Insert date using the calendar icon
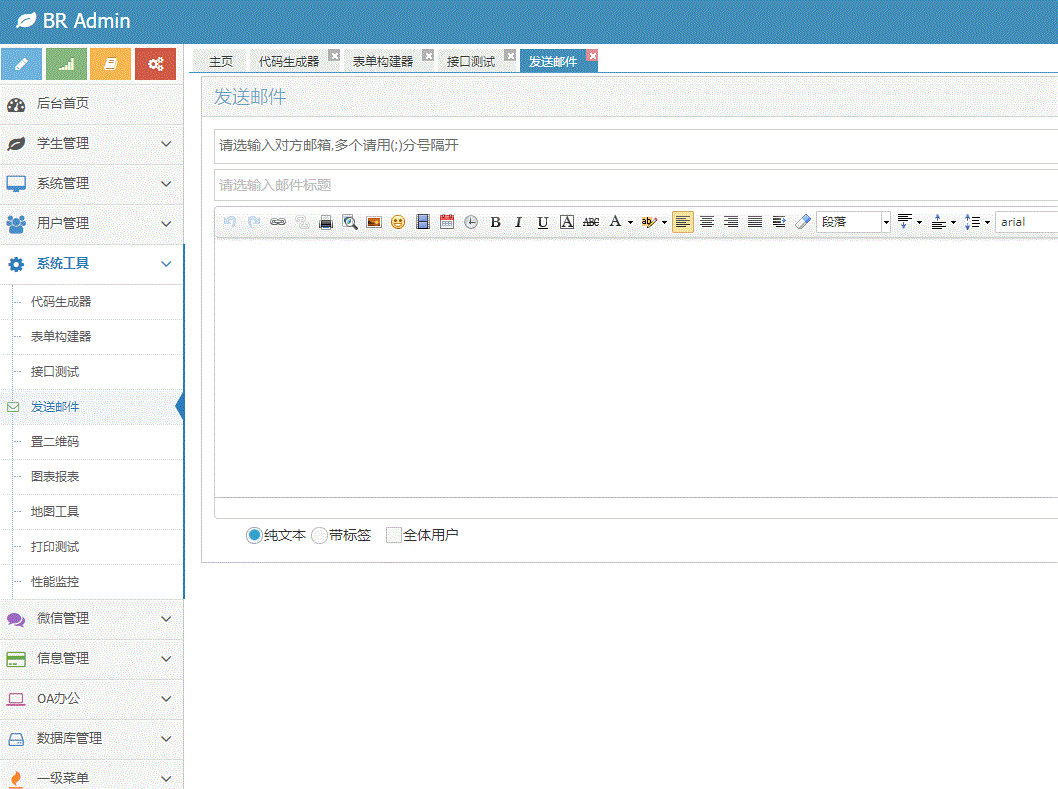 pos(447,222)
